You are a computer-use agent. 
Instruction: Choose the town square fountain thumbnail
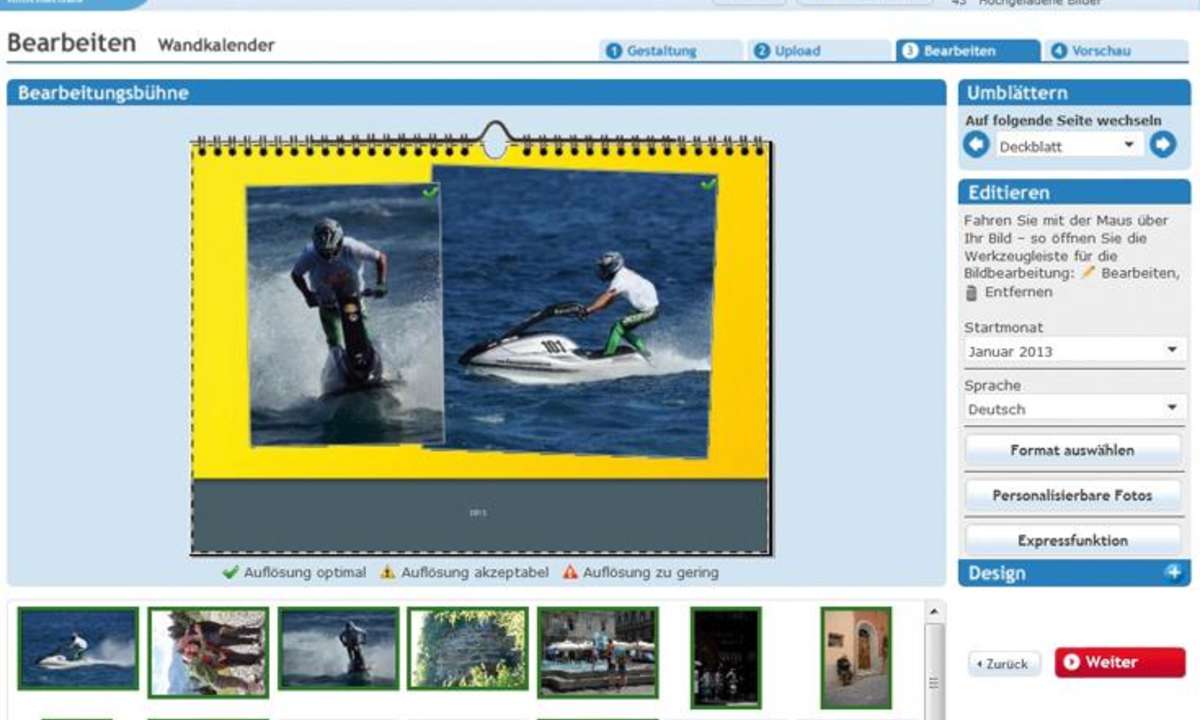click(598, 651)
